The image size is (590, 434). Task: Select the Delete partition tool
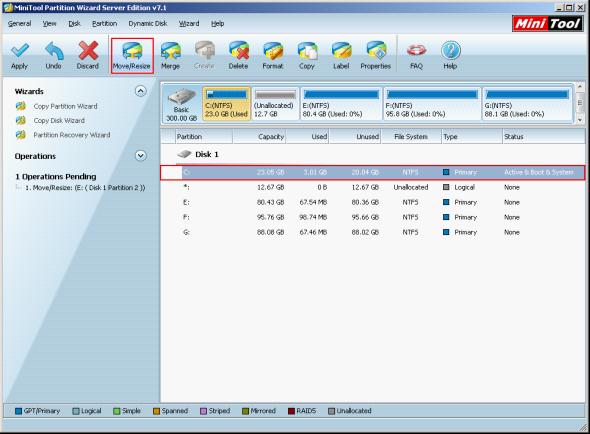point(238,55)
